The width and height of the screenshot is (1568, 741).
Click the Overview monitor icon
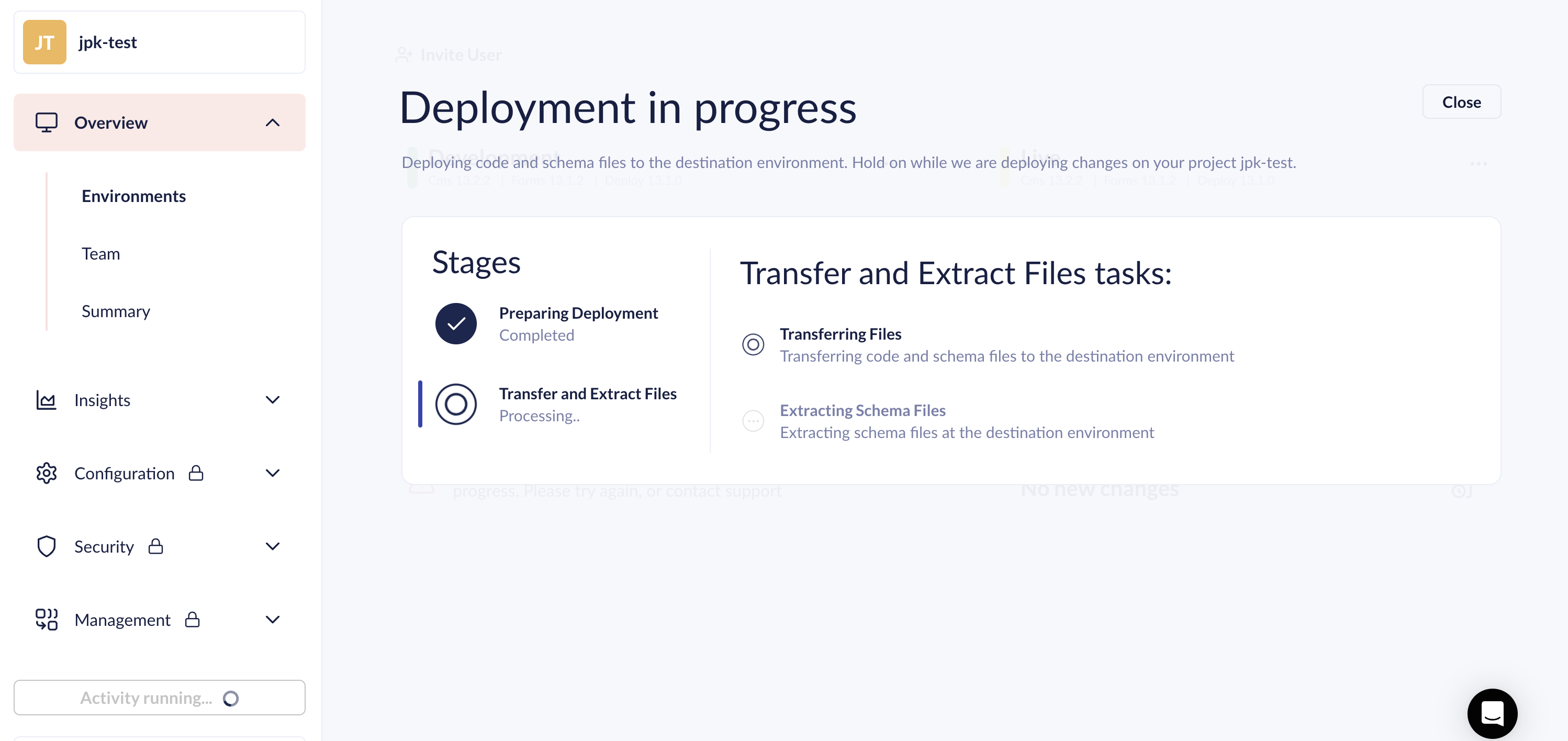click(46, 122)
